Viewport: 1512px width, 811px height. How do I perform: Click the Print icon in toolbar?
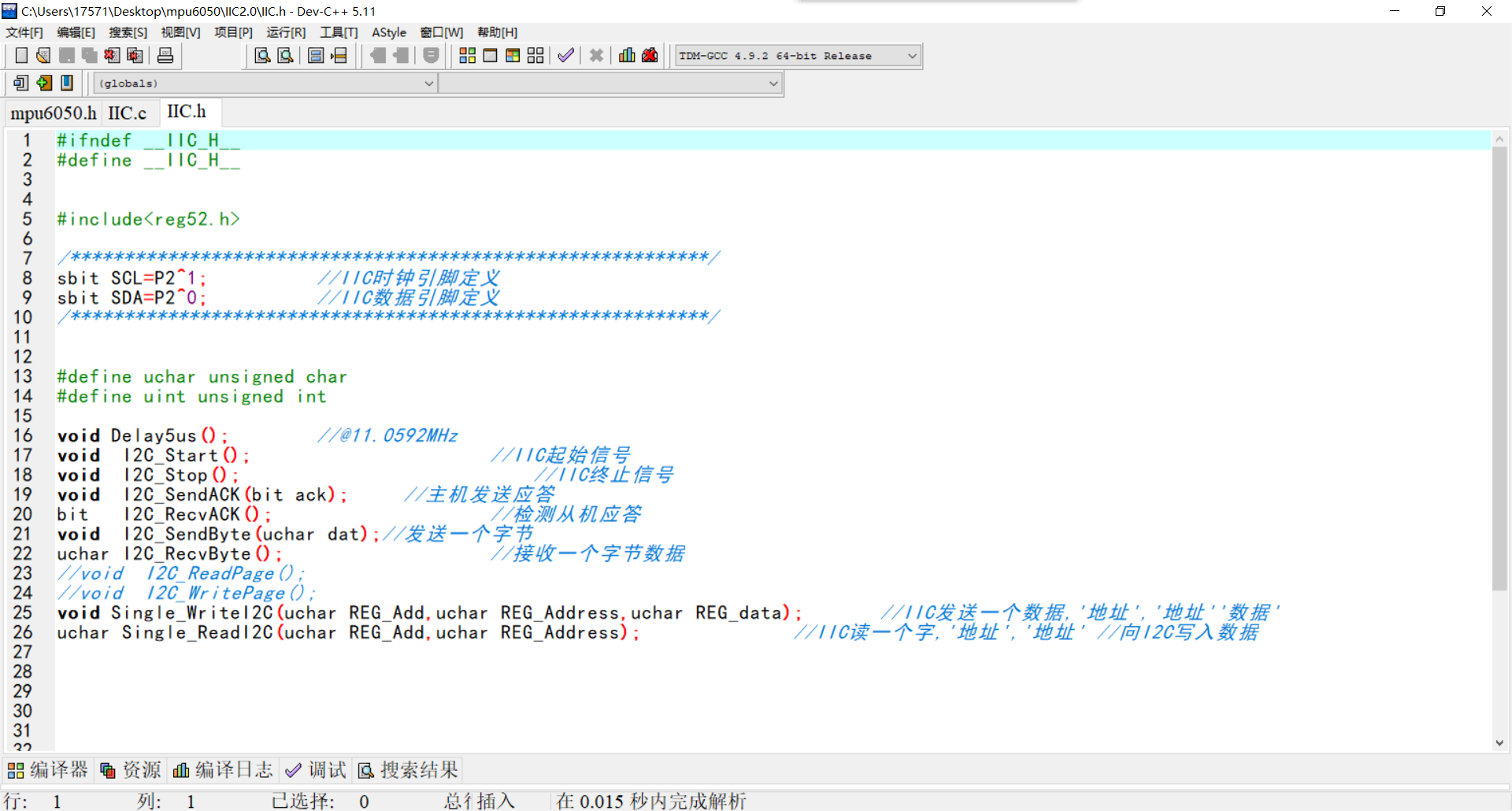click(165, 56)
